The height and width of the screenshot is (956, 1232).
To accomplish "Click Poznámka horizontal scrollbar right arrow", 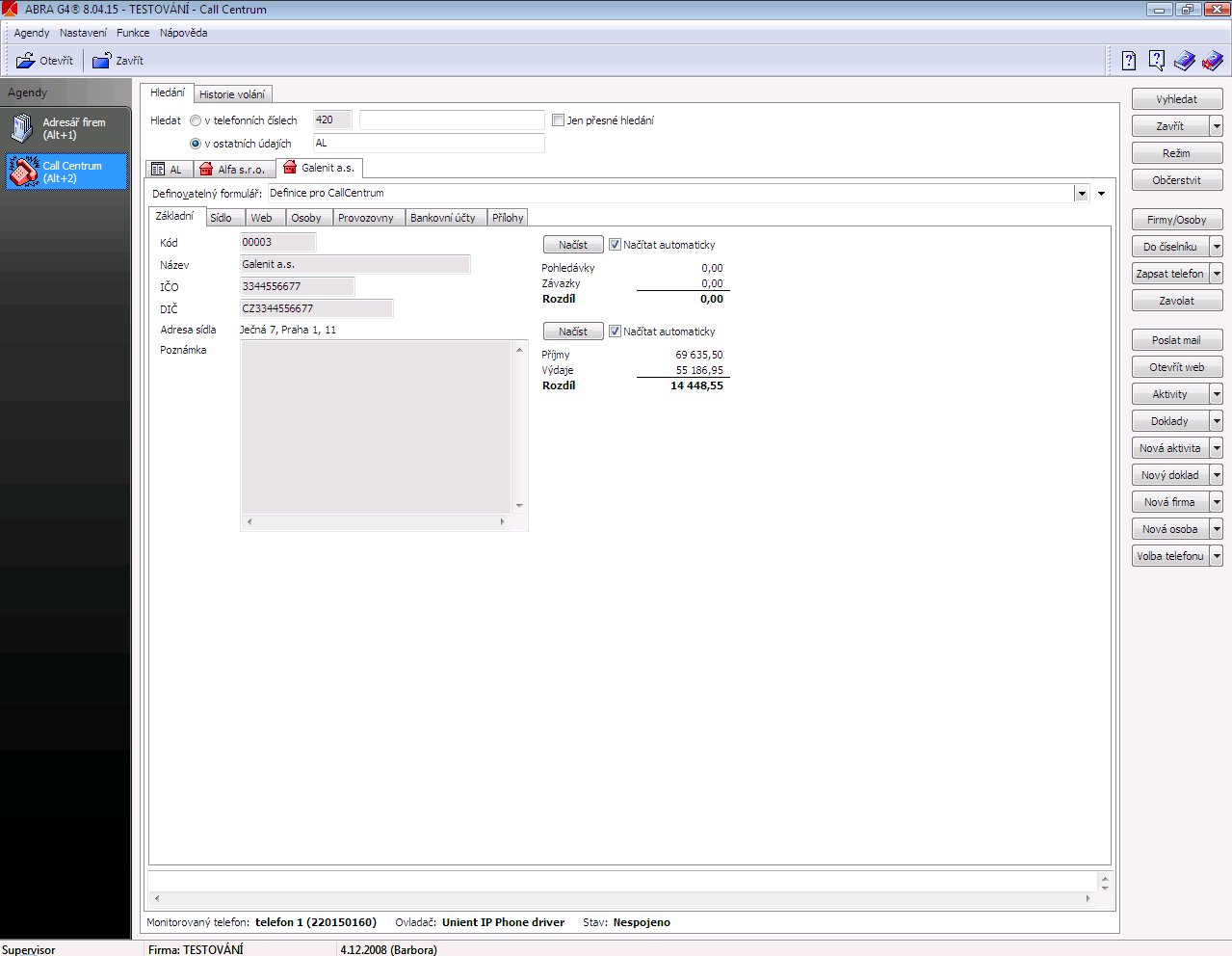I will click(502, 521).
